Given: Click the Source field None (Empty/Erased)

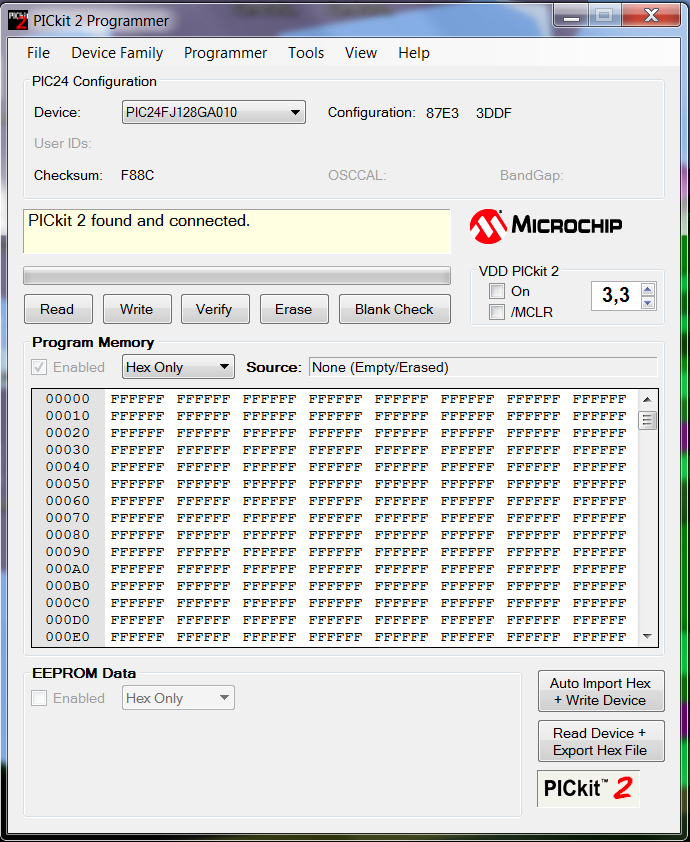Looking at the screenshot, I should (483, 367).
